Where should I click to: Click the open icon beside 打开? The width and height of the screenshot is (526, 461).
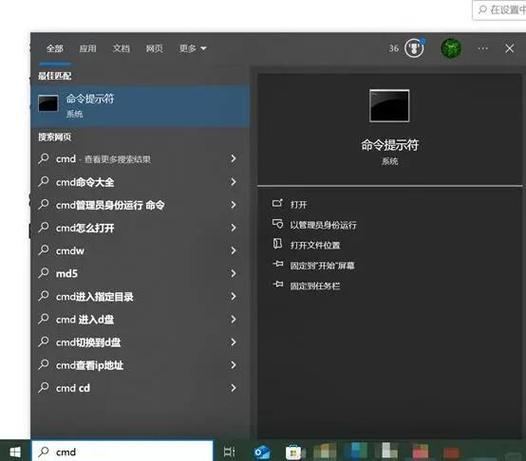(277, 203)
